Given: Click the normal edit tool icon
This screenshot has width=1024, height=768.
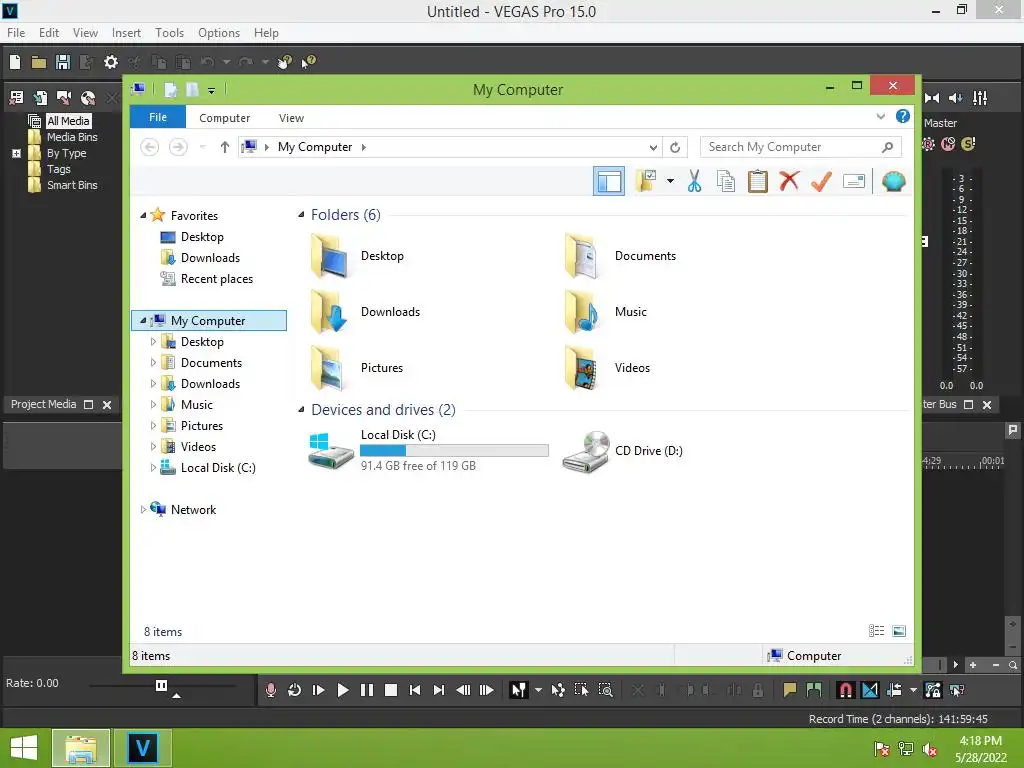Looking at the screenshot, I should click(x=519, y=690).
